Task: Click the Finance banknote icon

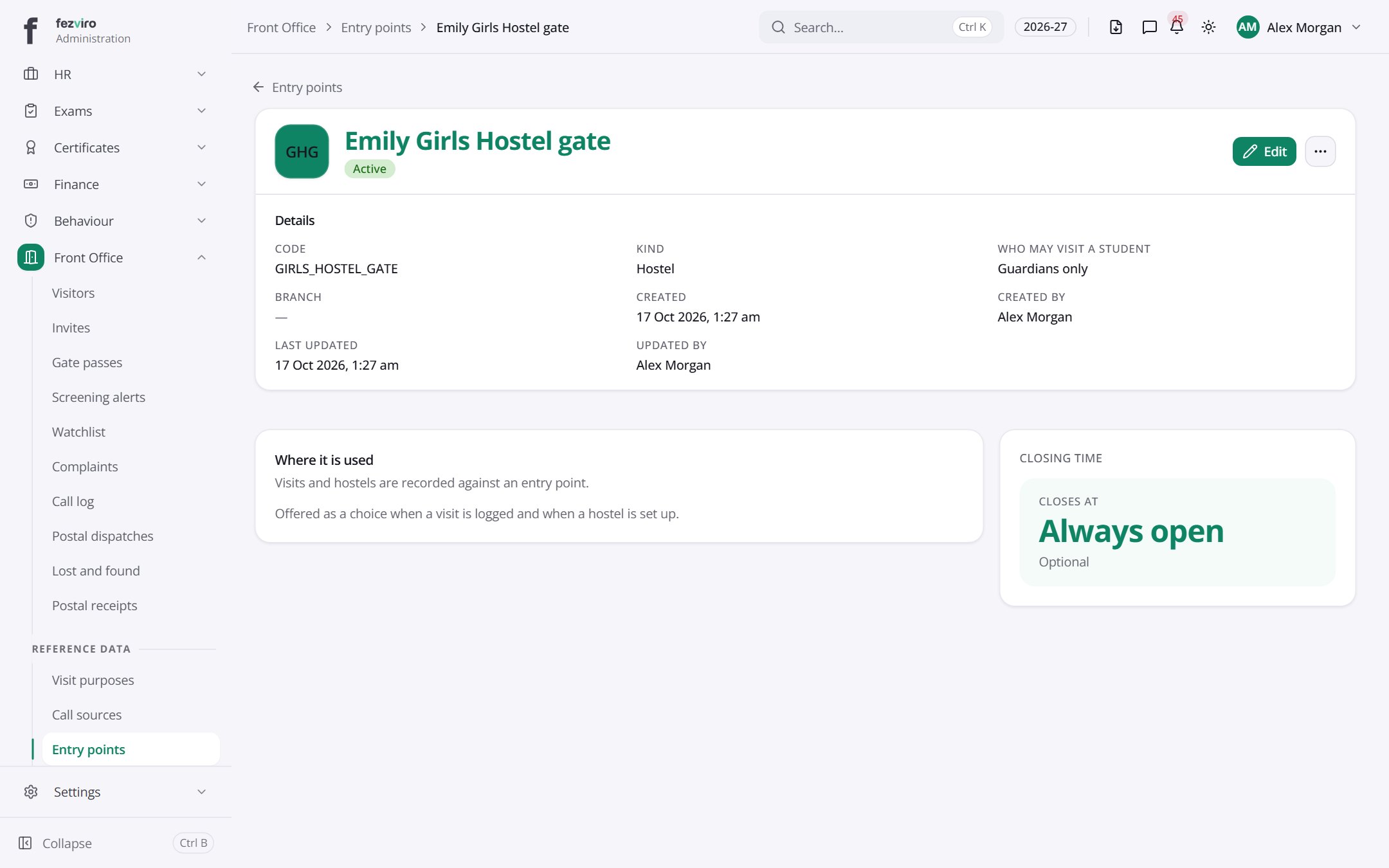Action: pyautogui.click(x=31, y=184)
